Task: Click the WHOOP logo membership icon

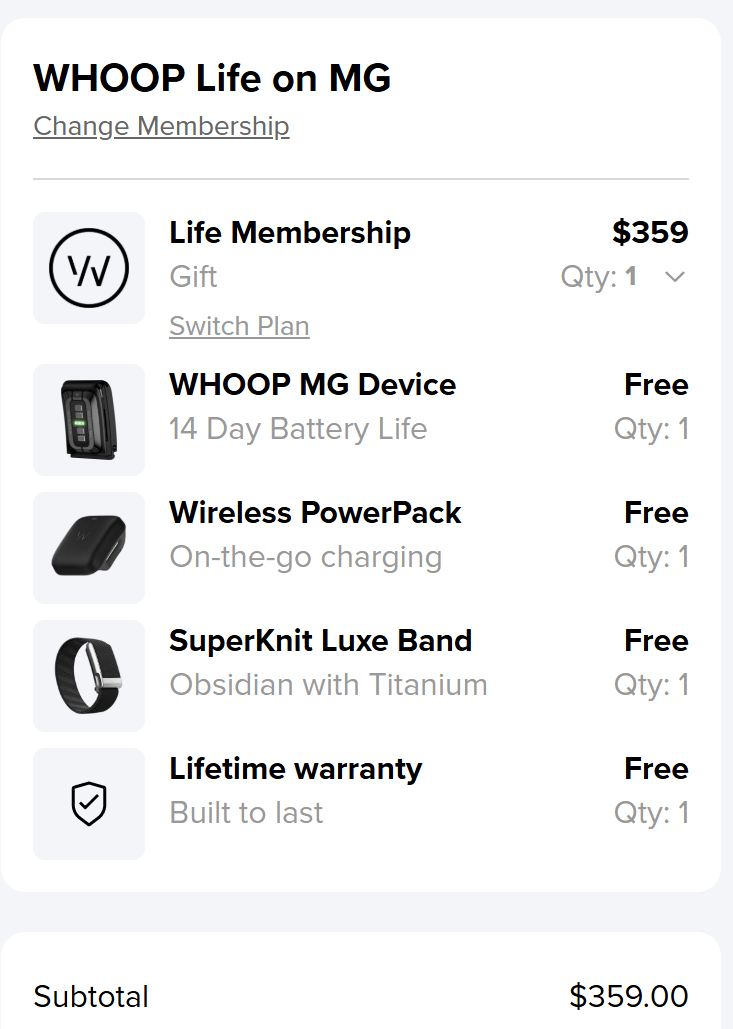Action: click(x=89, y=268)
